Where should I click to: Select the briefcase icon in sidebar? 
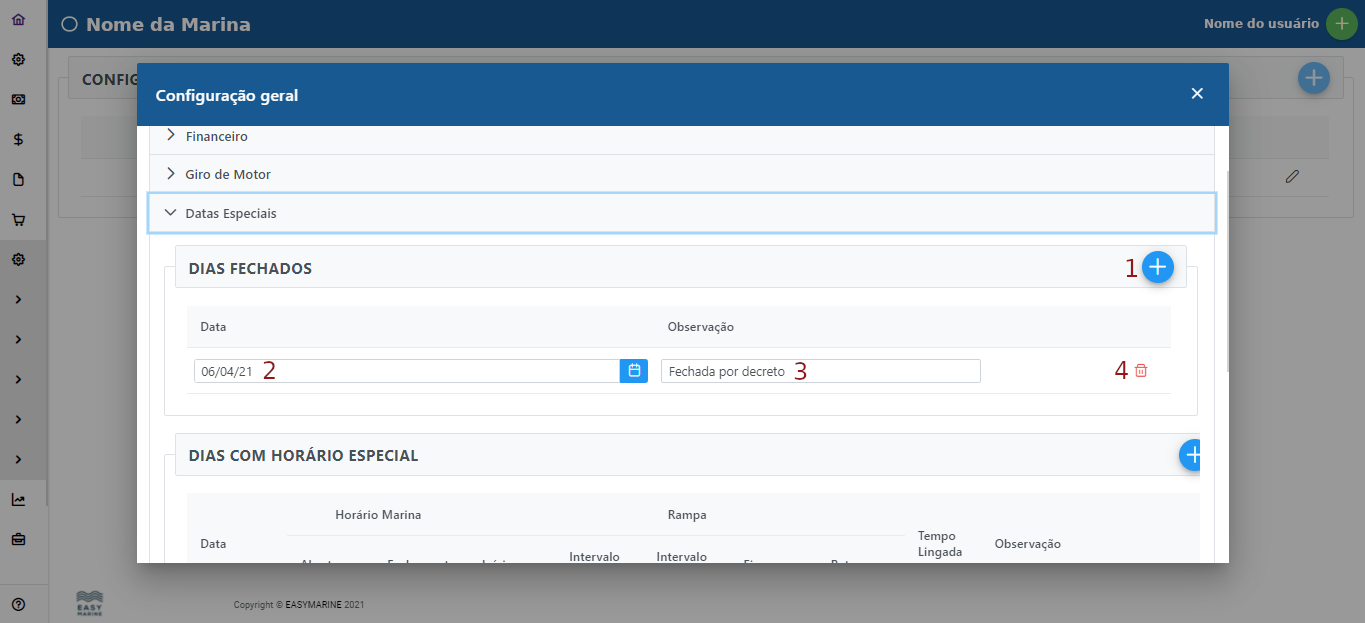point(18,539)
